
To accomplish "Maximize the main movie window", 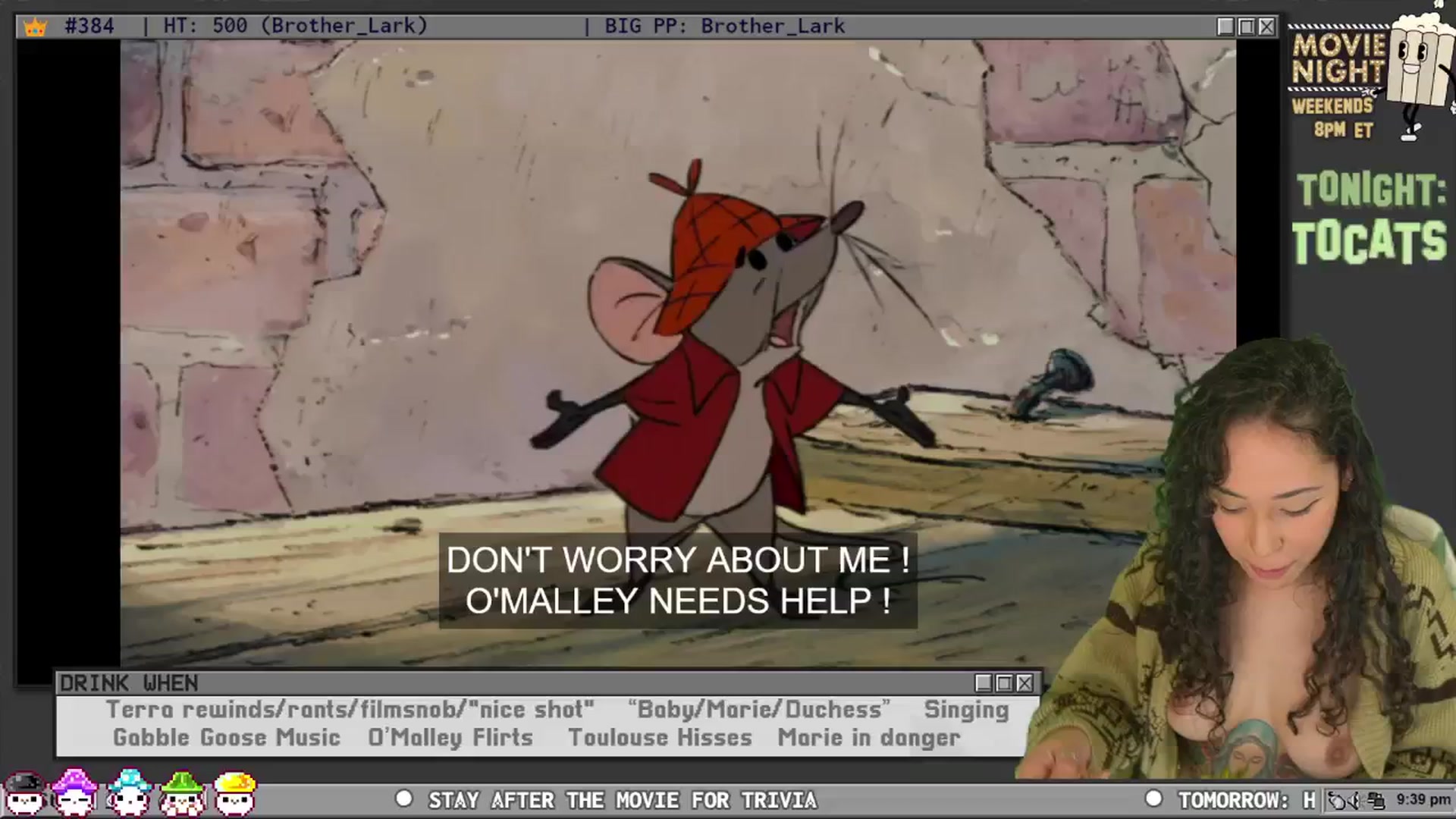I will 1246,27.
